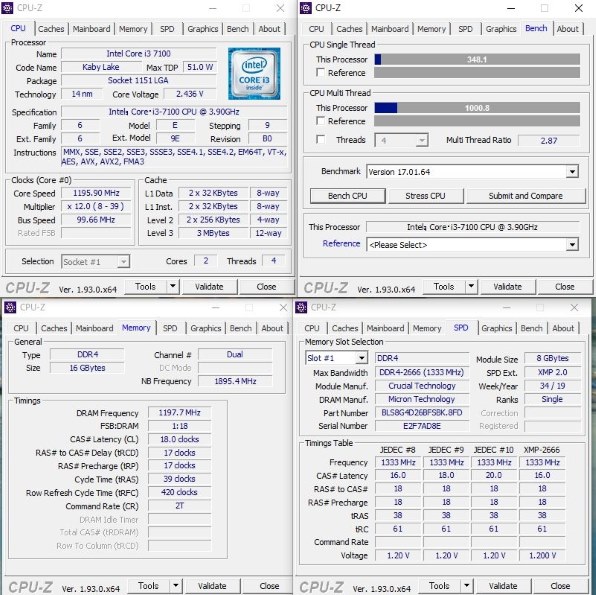
Task: Open the Slot #1 memory slot dropdown
Action: pos(336,358)
